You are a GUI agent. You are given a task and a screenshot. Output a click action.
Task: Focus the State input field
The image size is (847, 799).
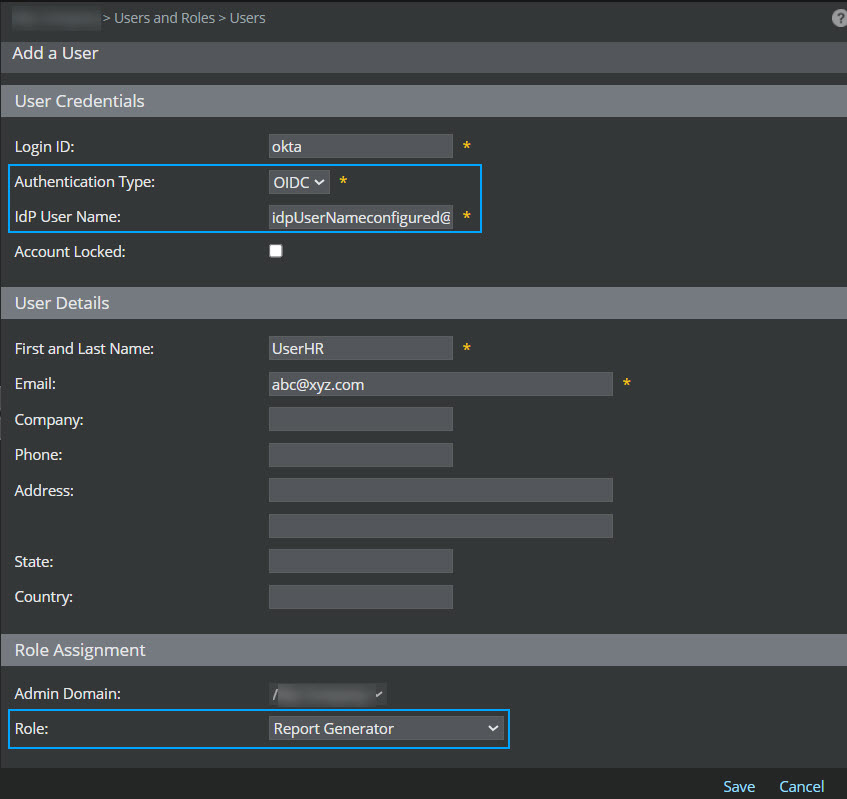point(361,561)
